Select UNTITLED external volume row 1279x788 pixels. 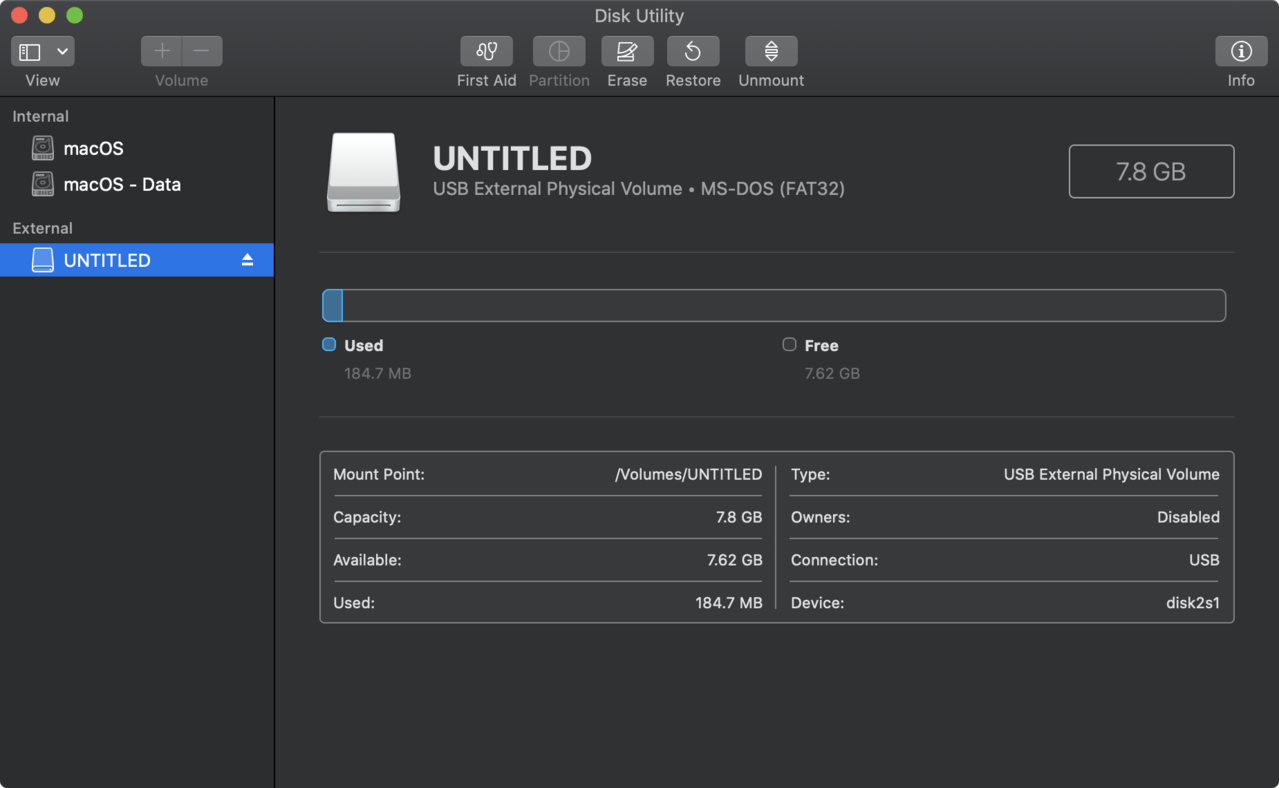[x=136, y=260]
